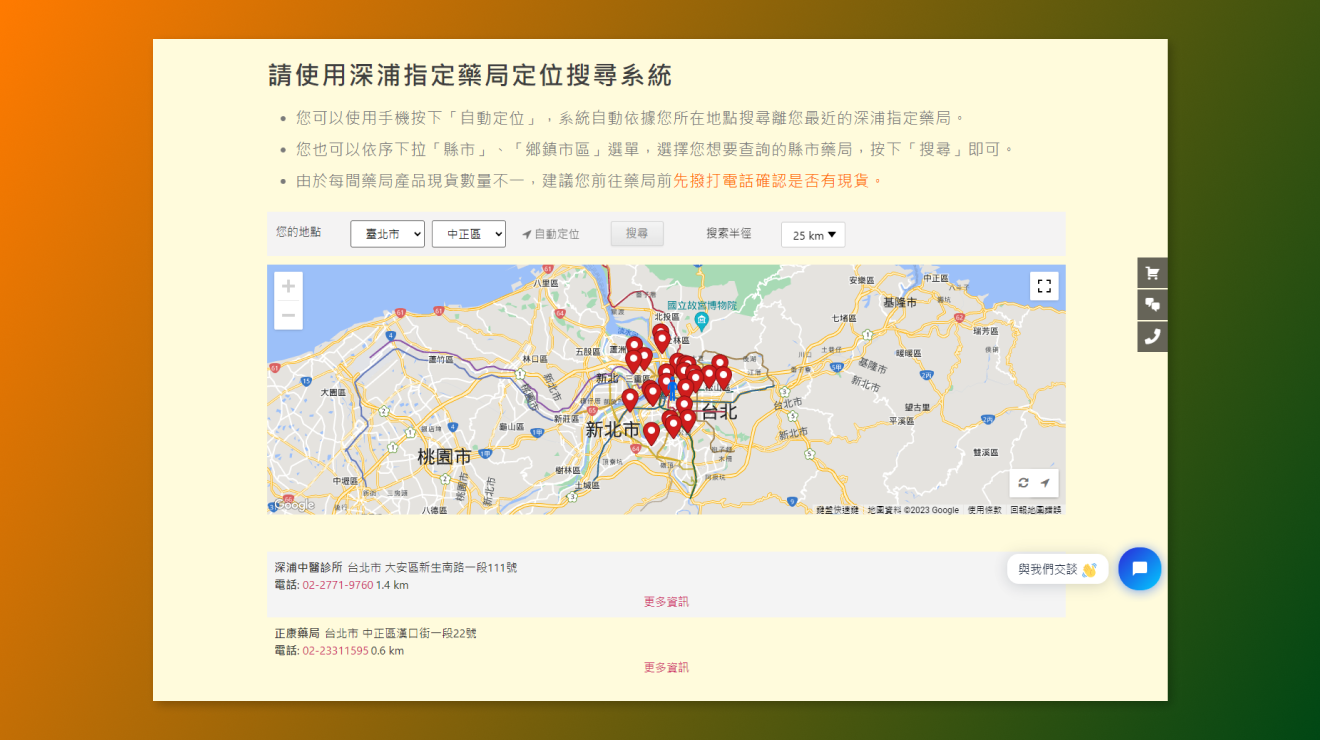The image size is (1320, 740).
Task: Click the 請使用深浦指定藥局定位搜尋系統 heading
Action: pos(470,75)
